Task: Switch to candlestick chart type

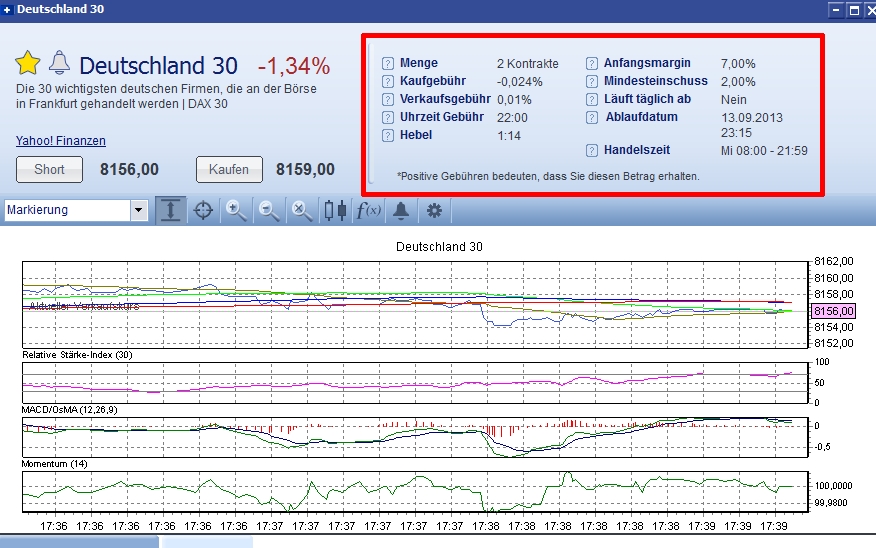Action: coord(335,211)
